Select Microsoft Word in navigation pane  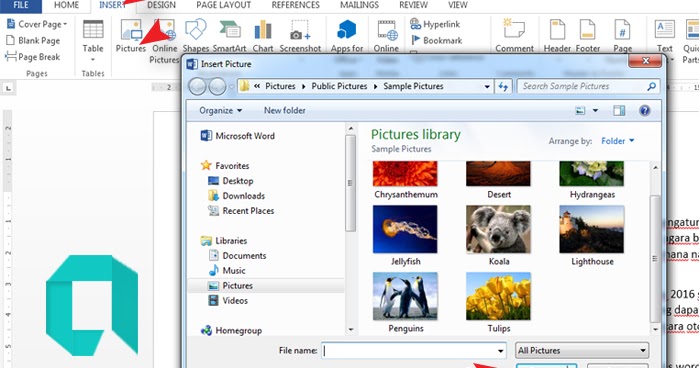[238, 136]
